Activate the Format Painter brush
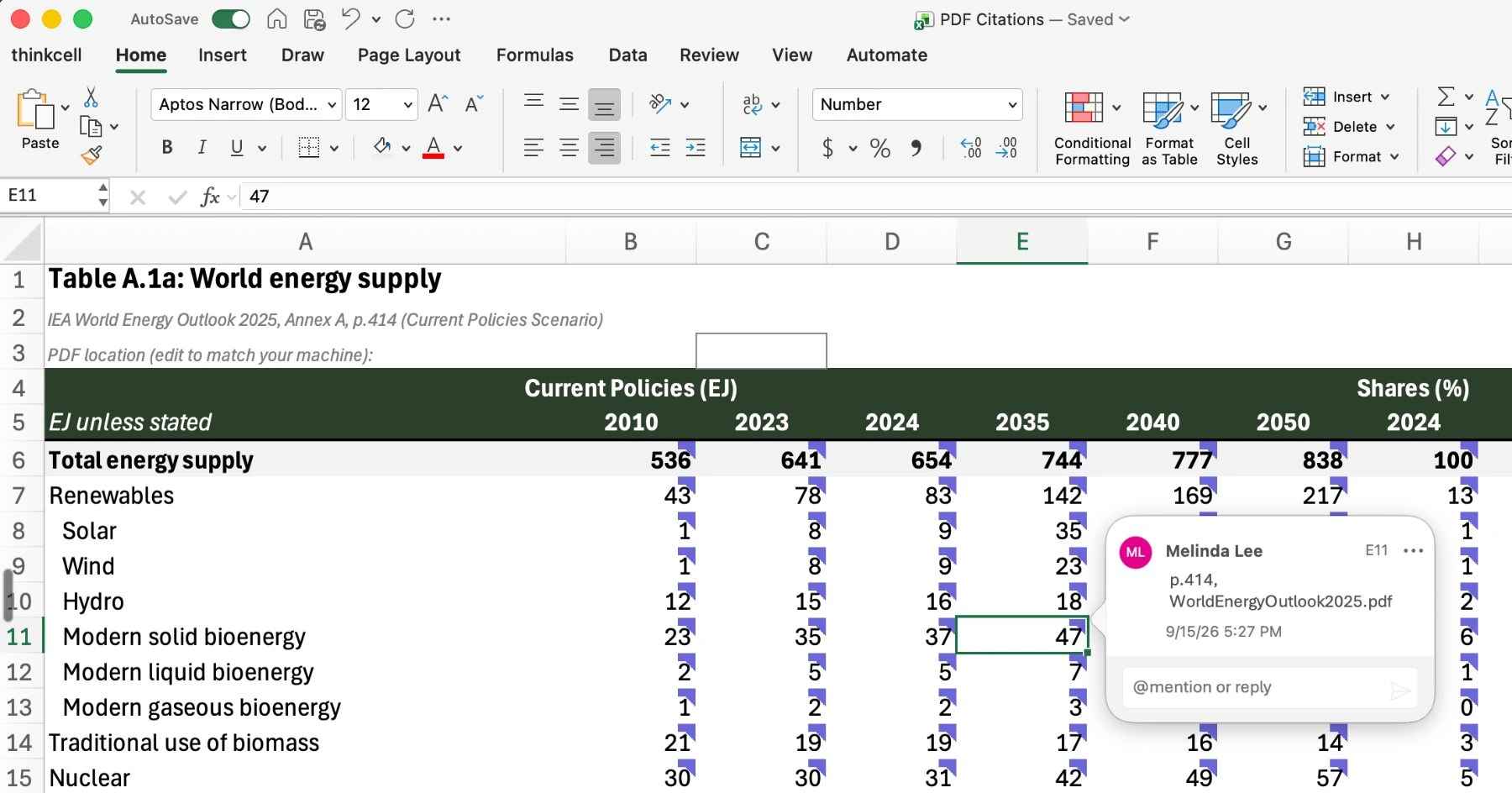 coord(91,155)
